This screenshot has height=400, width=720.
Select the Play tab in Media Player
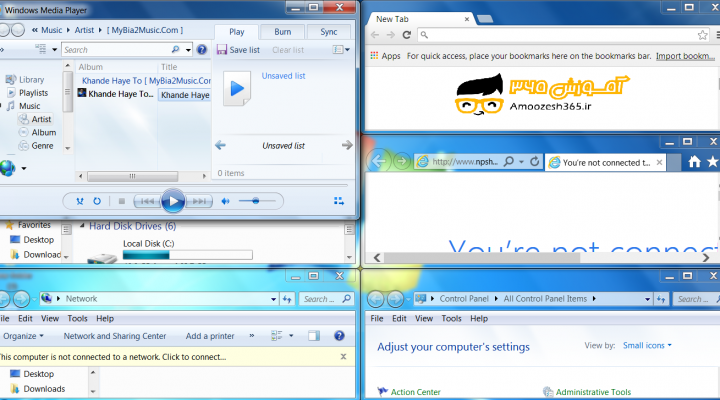236,32
